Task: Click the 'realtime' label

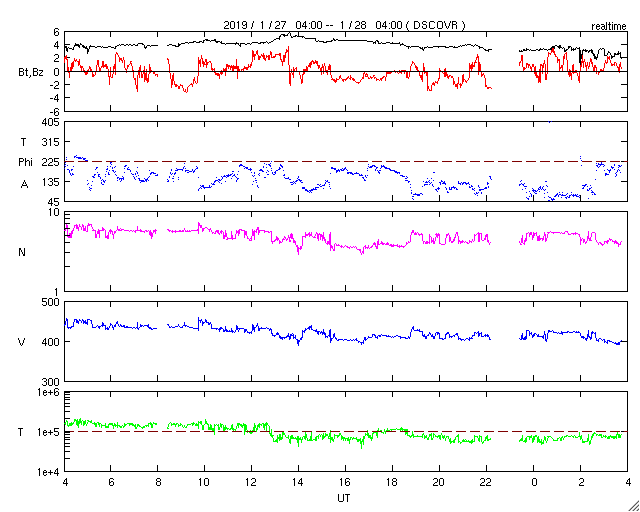Action: 609,27
